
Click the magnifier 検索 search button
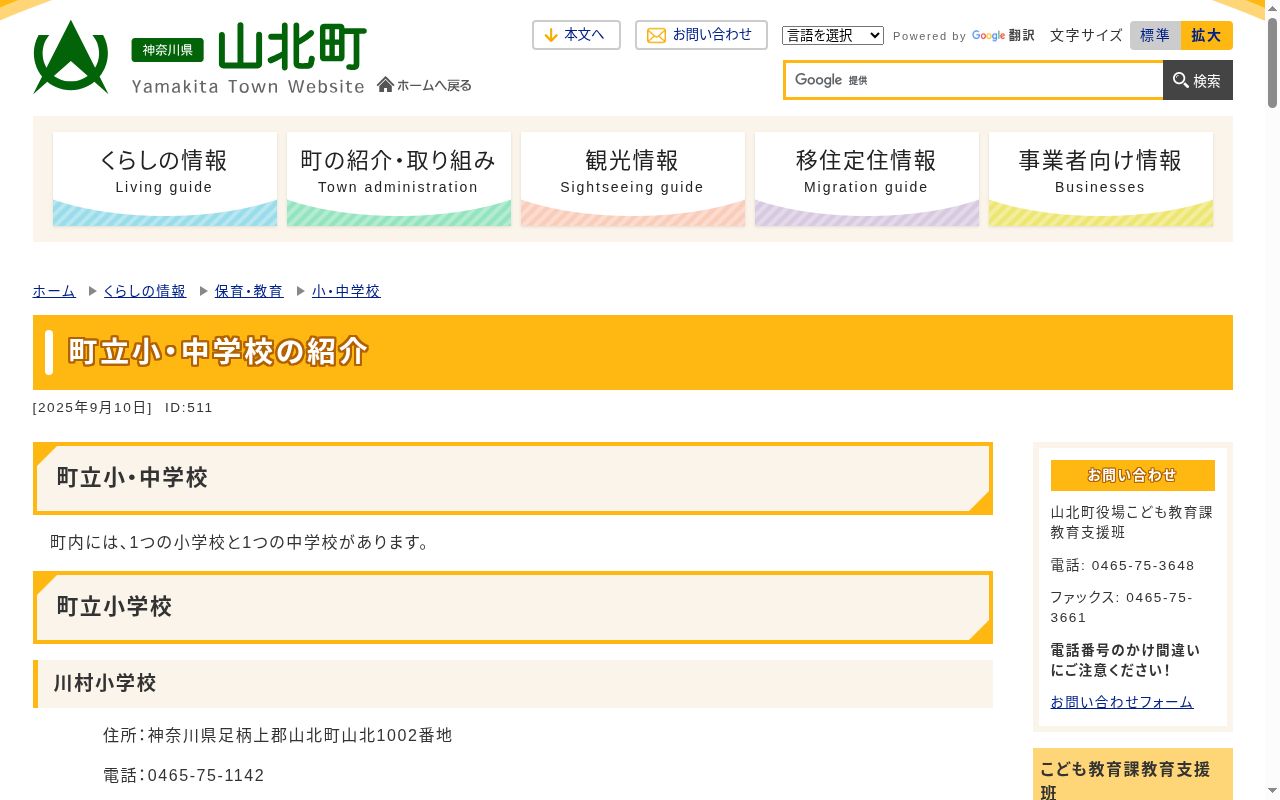click(1198, 80)
